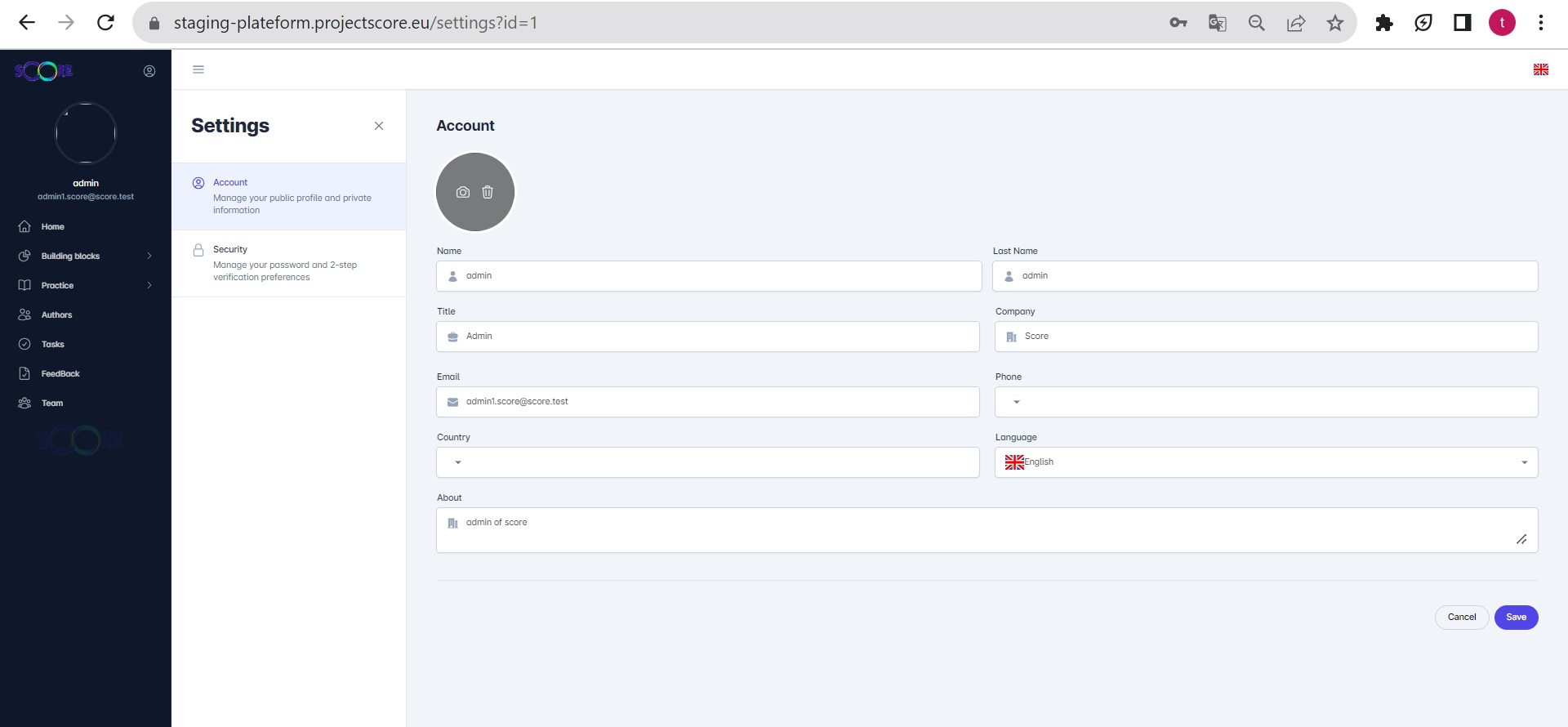
Task: Go to Authors in the sidebar
Action: pyautogui.click(x=56, y=314)
